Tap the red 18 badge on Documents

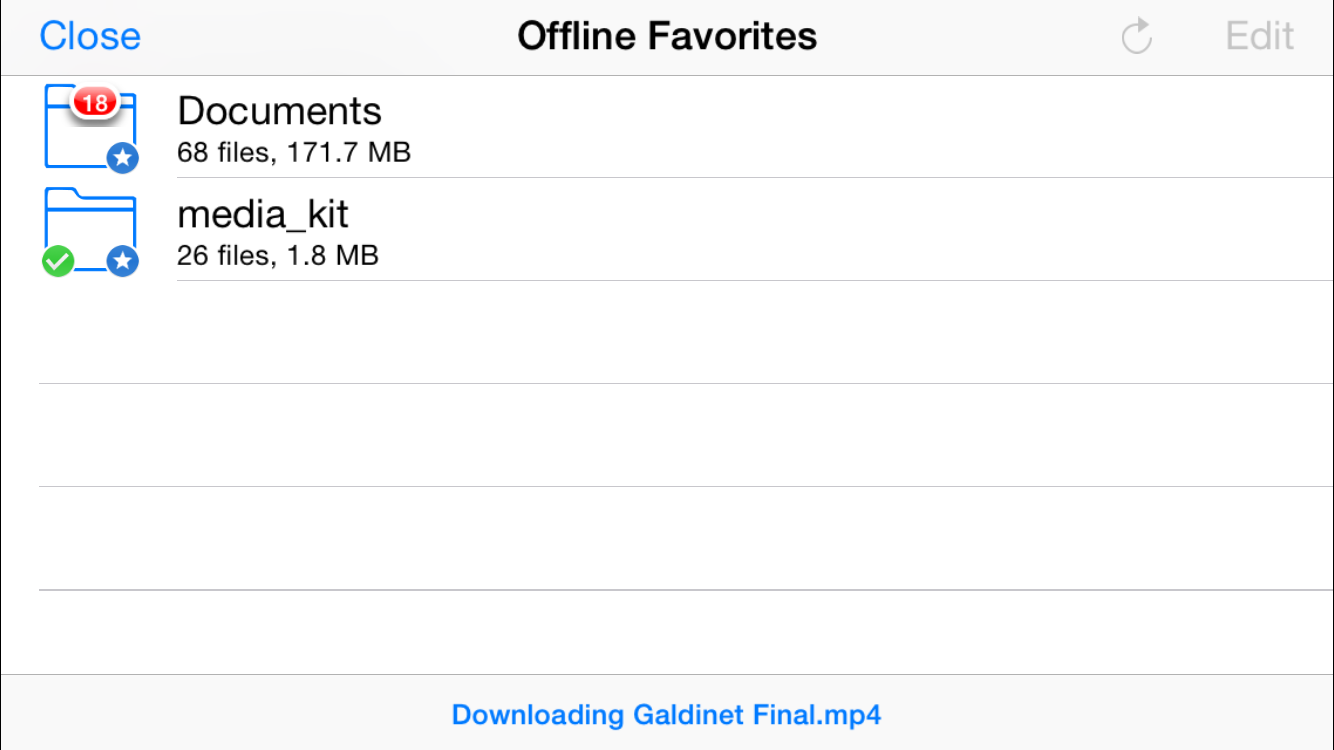(x=95, y=102)
